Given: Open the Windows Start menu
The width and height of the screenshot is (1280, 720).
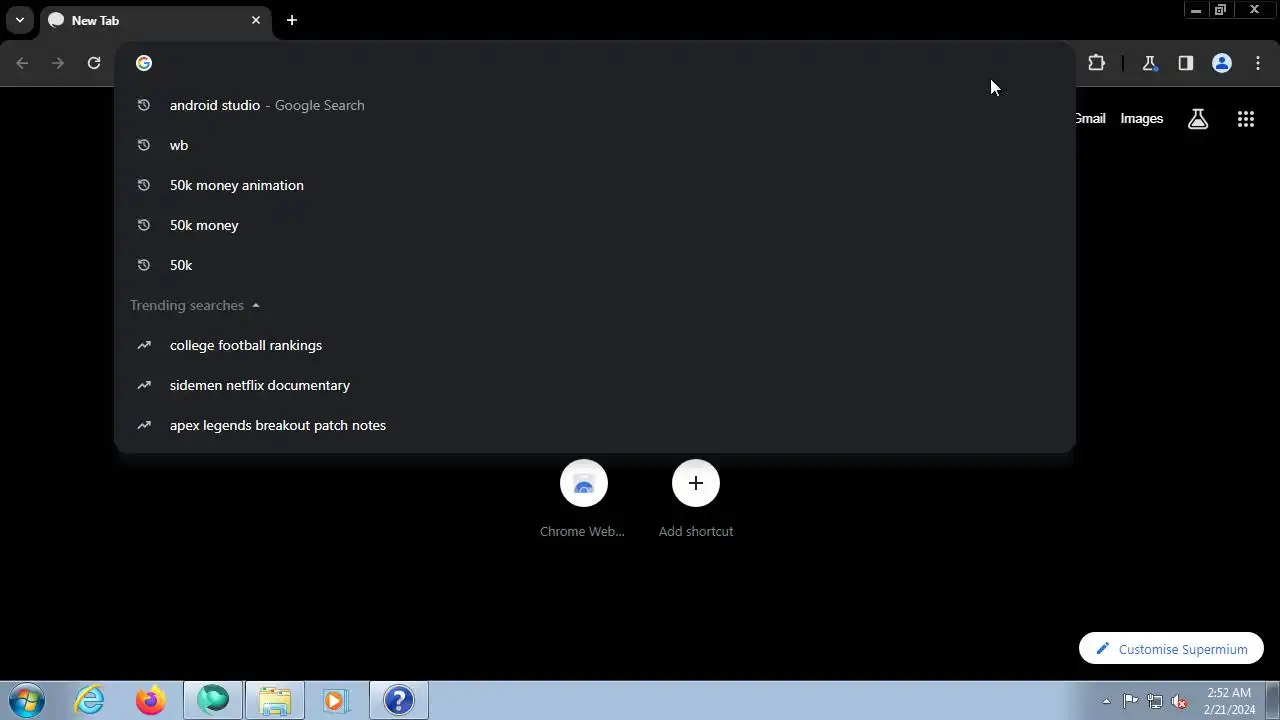Looking at the screenshot, I should [x=26, y=700].
